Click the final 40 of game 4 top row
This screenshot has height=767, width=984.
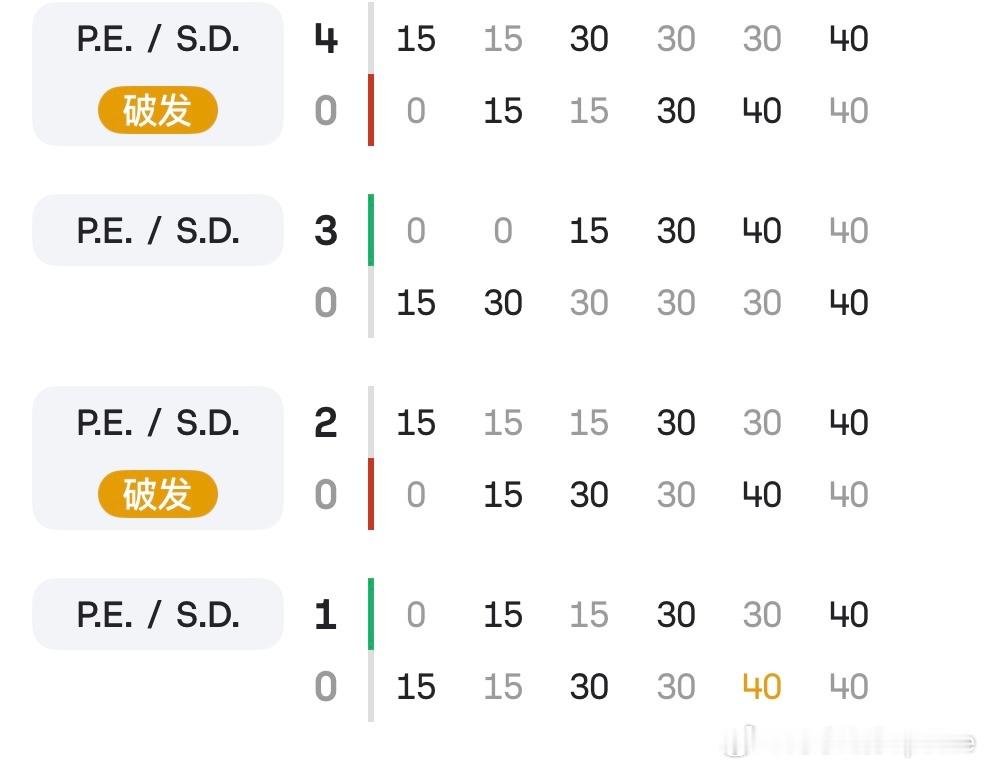[x=848, y=40]
